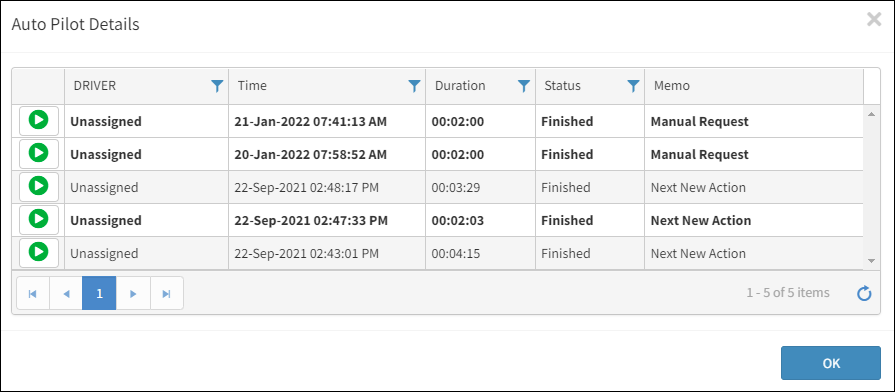Image resolution: width=895 pixels, height=392 pixels.
Task: Open the Duration column filter
Action: click(x=523, y=86)
